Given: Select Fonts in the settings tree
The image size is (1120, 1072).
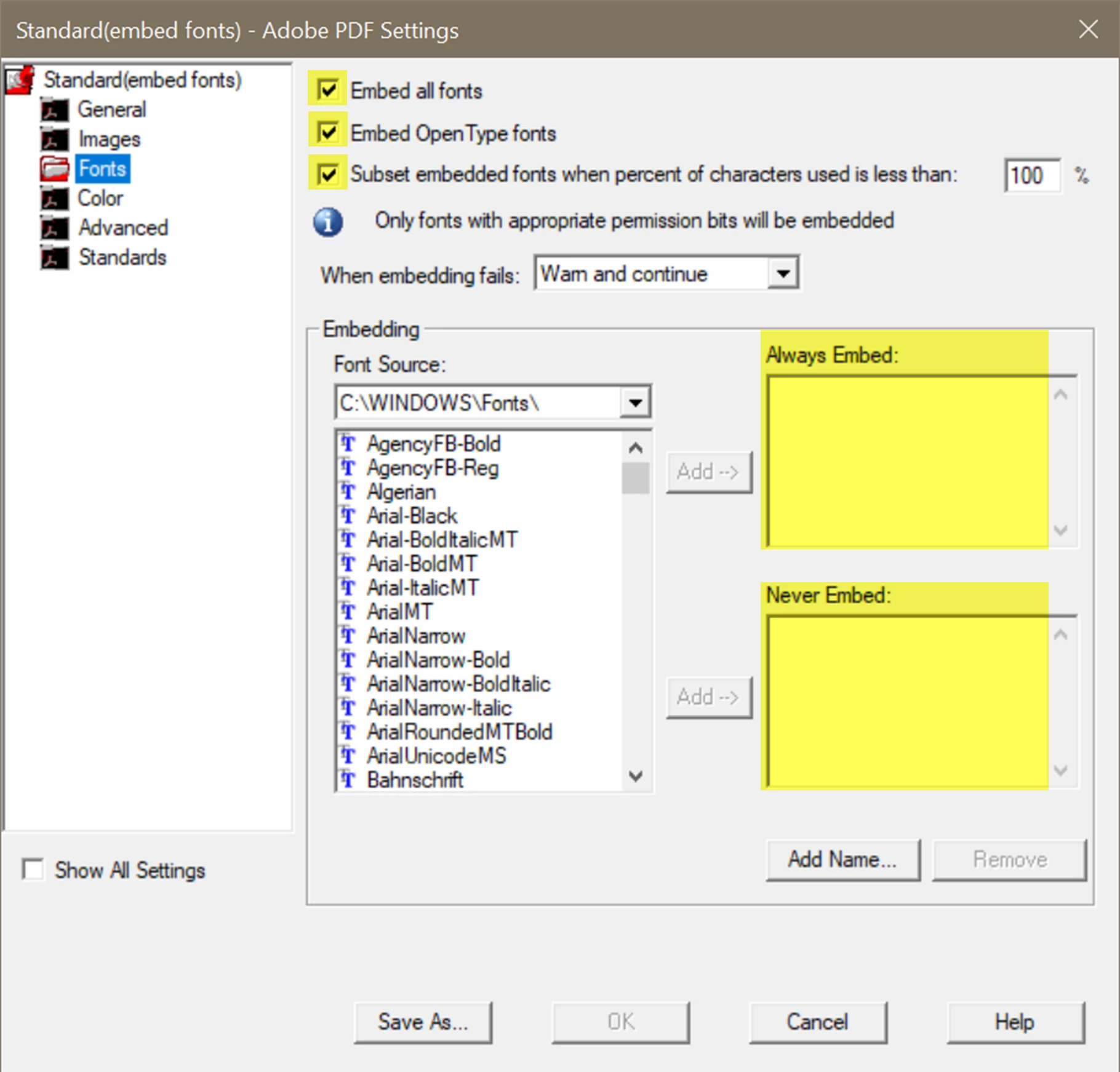Looking at the screenshot, I should coord(103,169).
